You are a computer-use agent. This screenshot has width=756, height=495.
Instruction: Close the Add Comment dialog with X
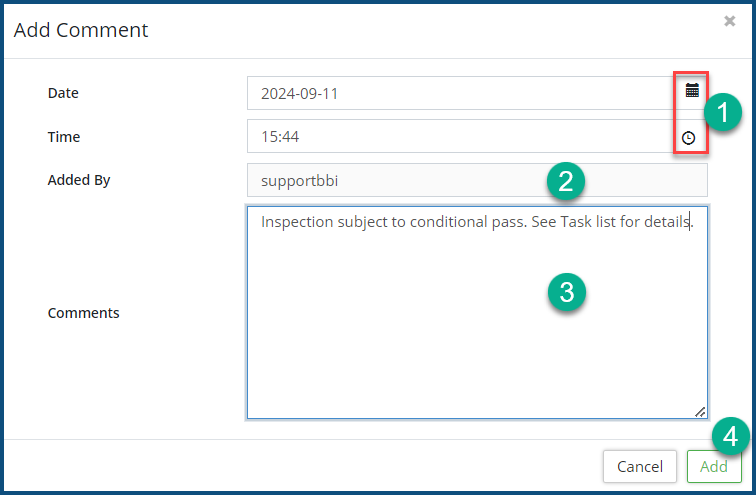pos(730,21)
